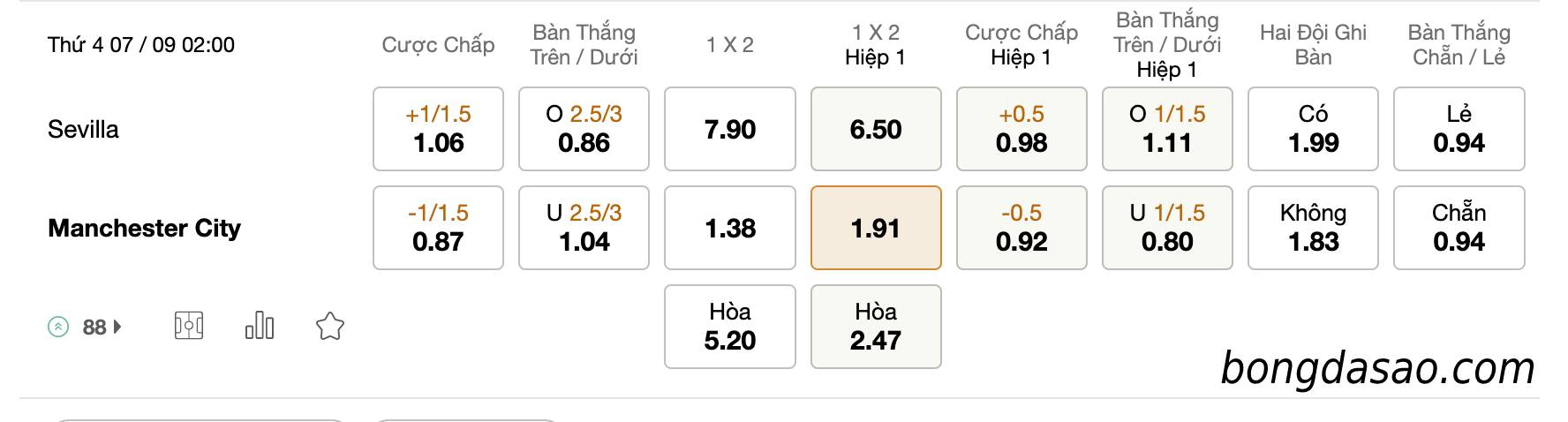Viewport: 1568px width, 422px height.
Task: Expand the 88 more markets arrow
Action: click(x=117, y=328)
